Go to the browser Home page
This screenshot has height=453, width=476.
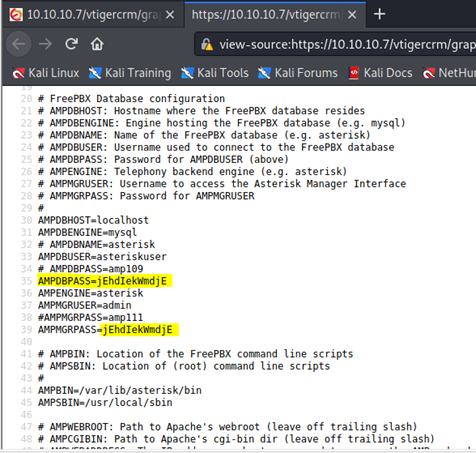[97, 44]
